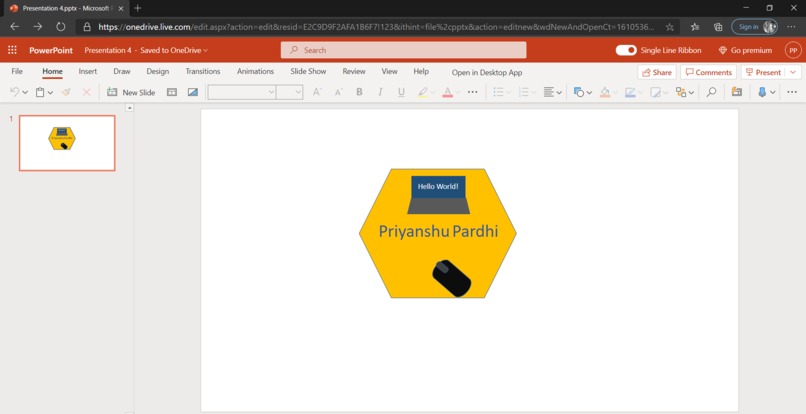Image resolution: width=806 pixels, height=414 pixels.
Task: Switch to the View tab
Action: (389, 71)
